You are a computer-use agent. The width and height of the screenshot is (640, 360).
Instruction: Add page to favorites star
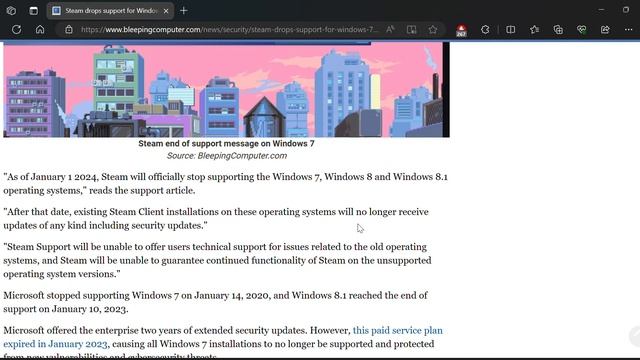433,29
